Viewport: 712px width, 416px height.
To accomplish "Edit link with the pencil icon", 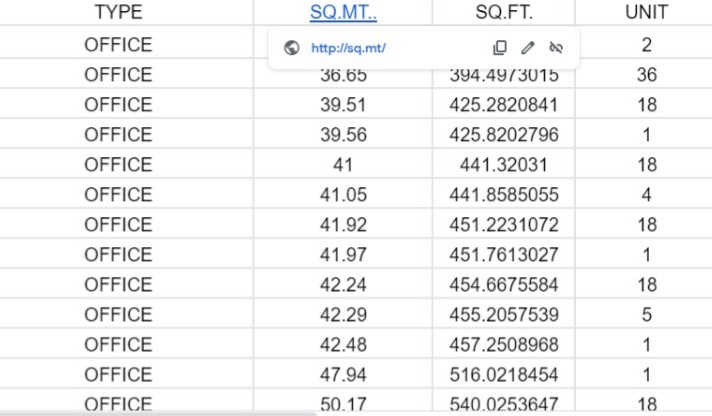I will (x=528, y=48).
